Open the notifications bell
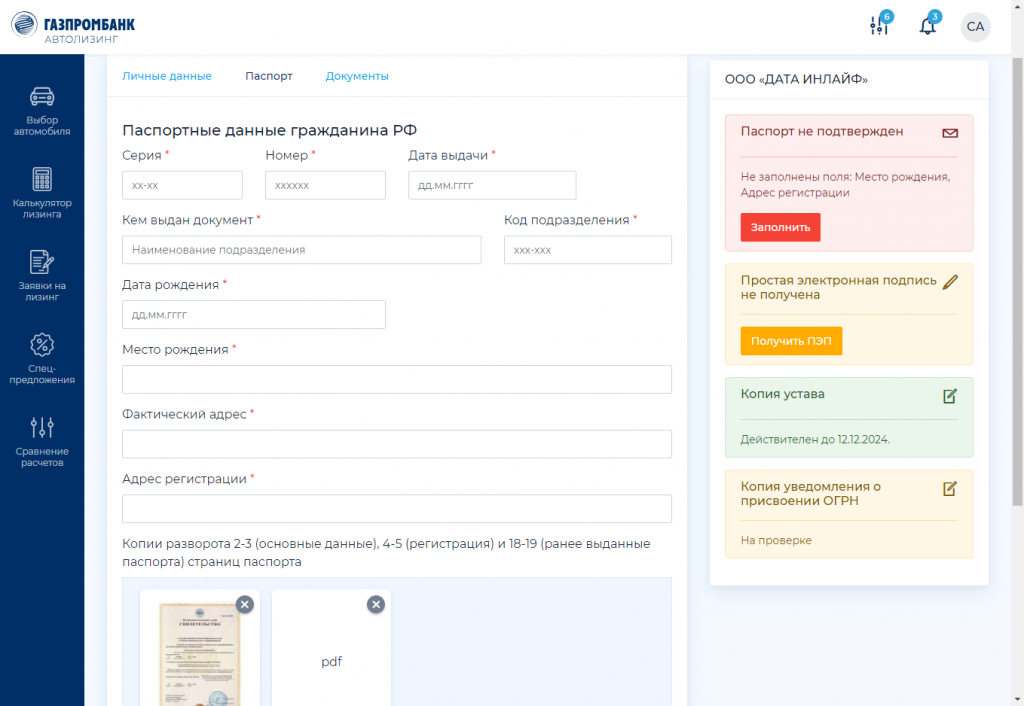The height and width of the screenshot is (706, 1024). [x=927, y=26]
